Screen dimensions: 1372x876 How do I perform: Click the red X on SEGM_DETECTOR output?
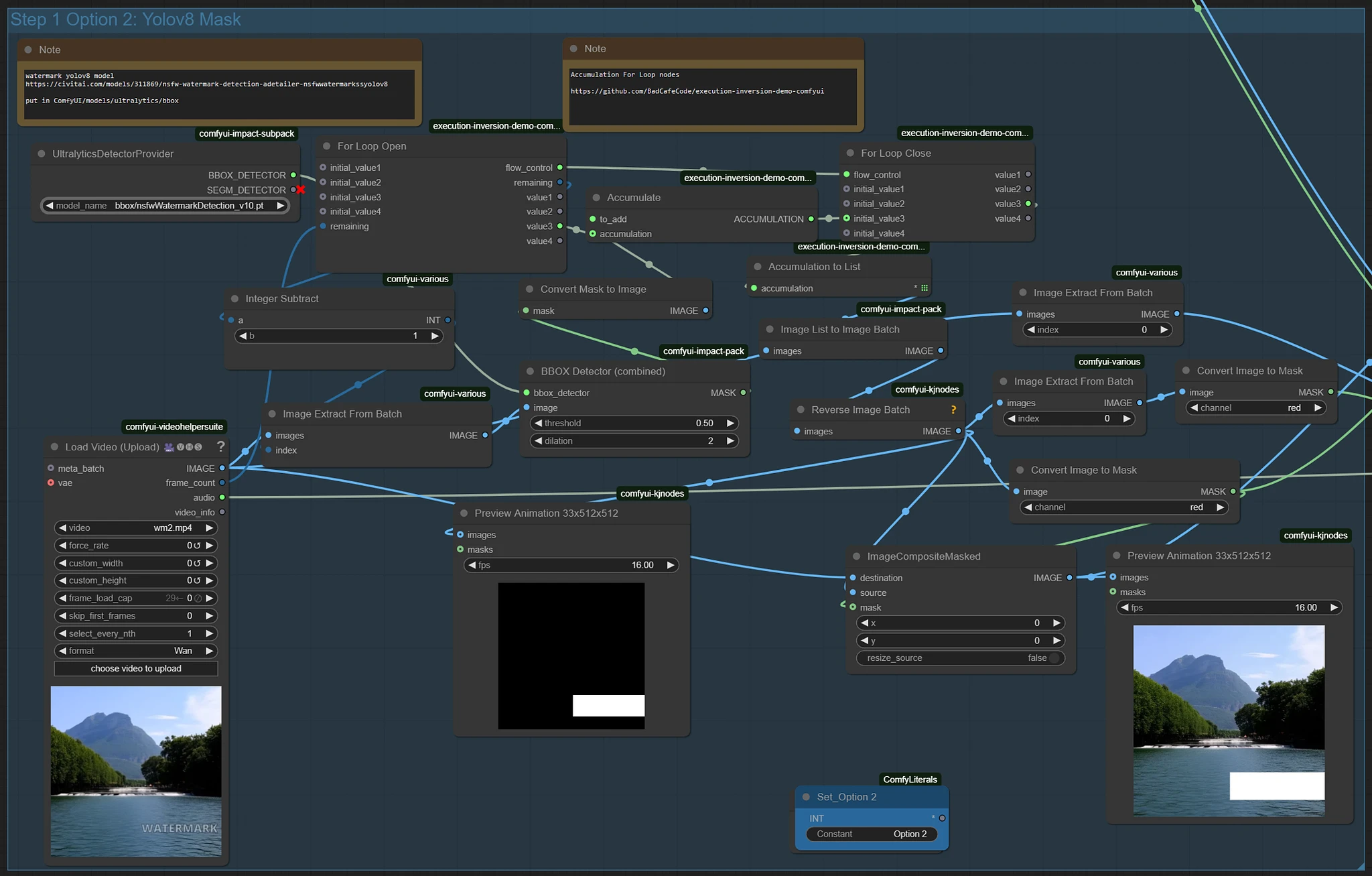click(x=301, y=190)
